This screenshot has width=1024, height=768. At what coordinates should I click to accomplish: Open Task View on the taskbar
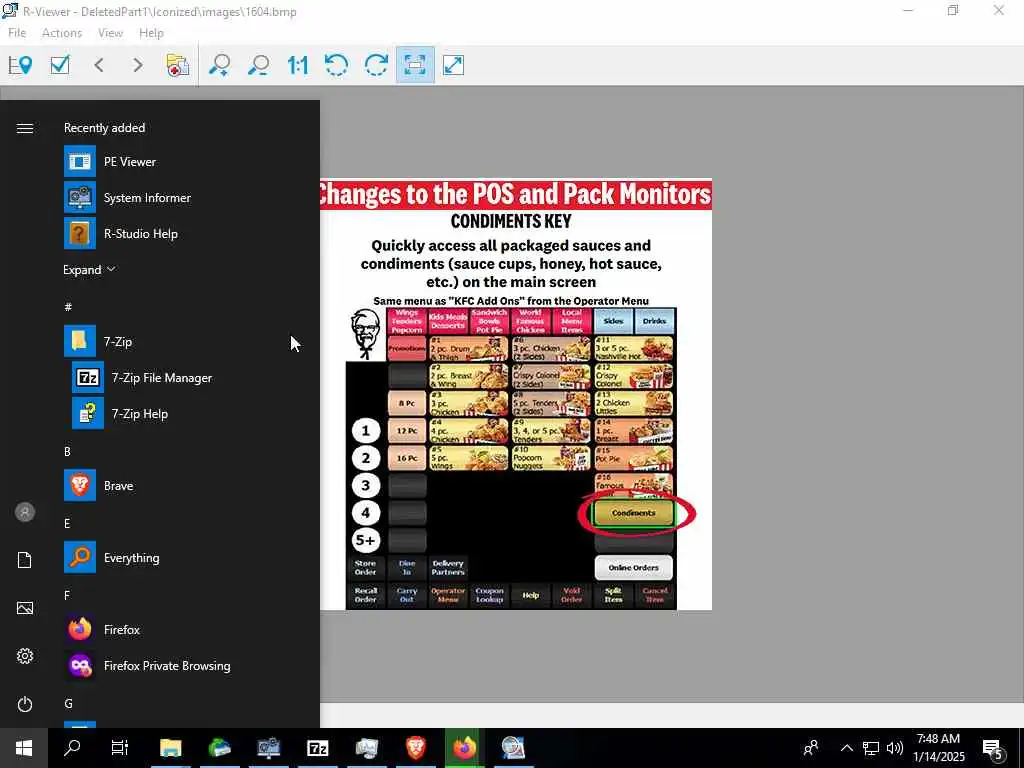point(120,748)
